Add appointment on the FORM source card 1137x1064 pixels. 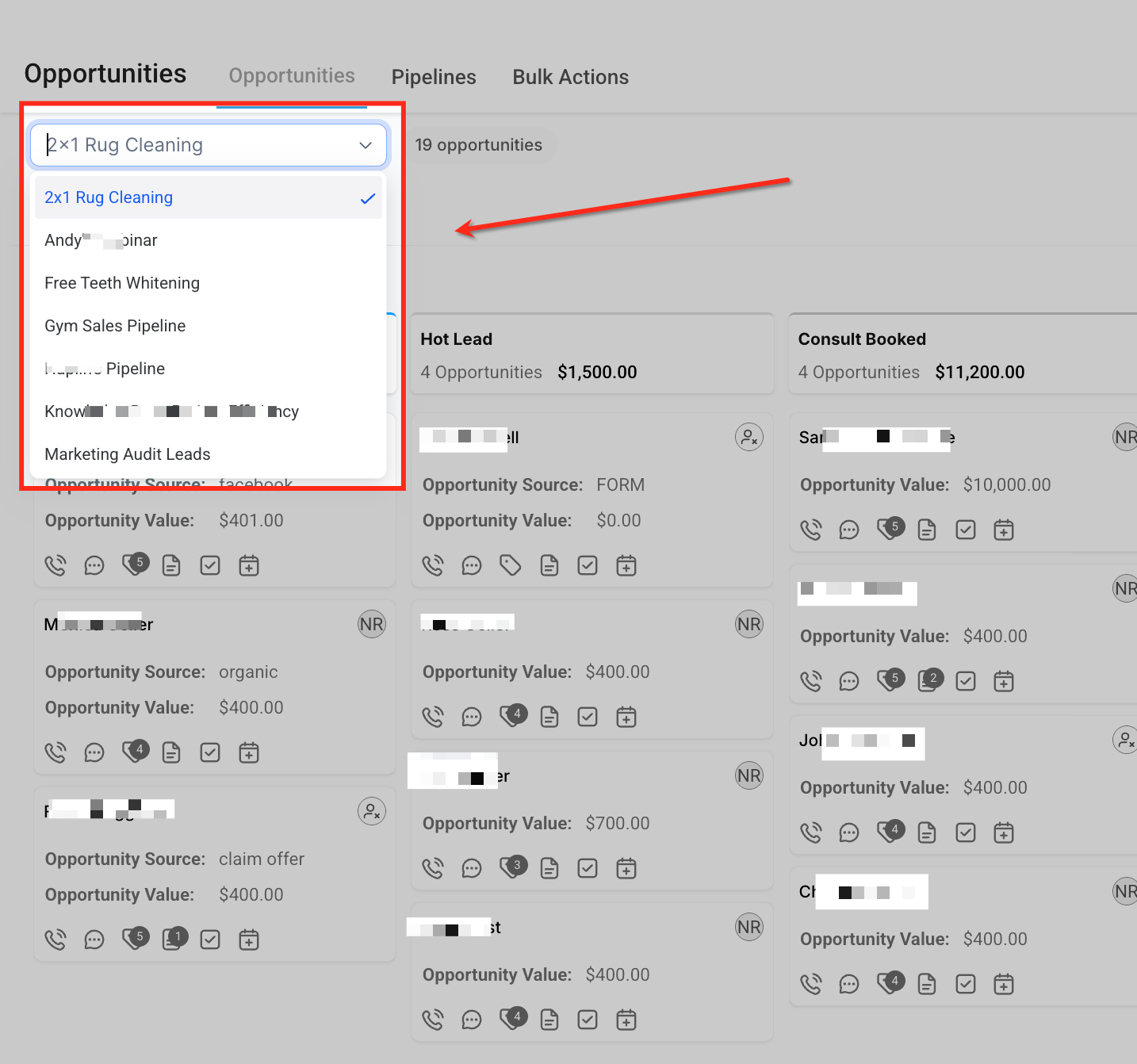point(626,565)
